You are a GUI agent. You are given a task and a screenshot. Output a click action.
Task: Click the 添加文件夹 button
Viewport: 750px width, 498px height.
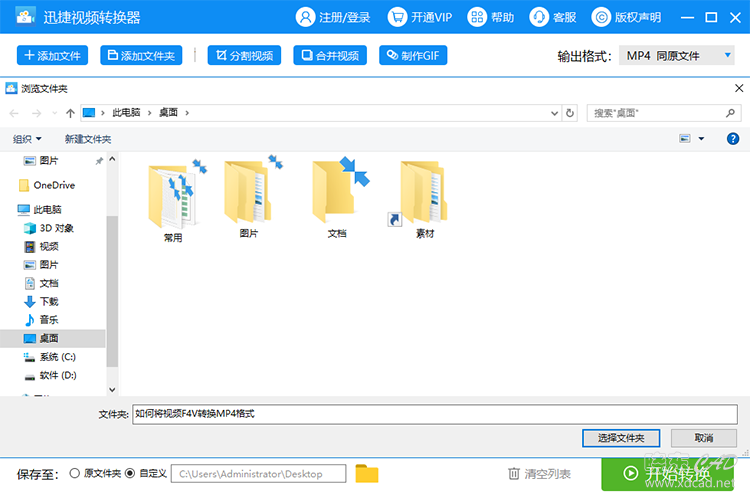click(141, 55)
